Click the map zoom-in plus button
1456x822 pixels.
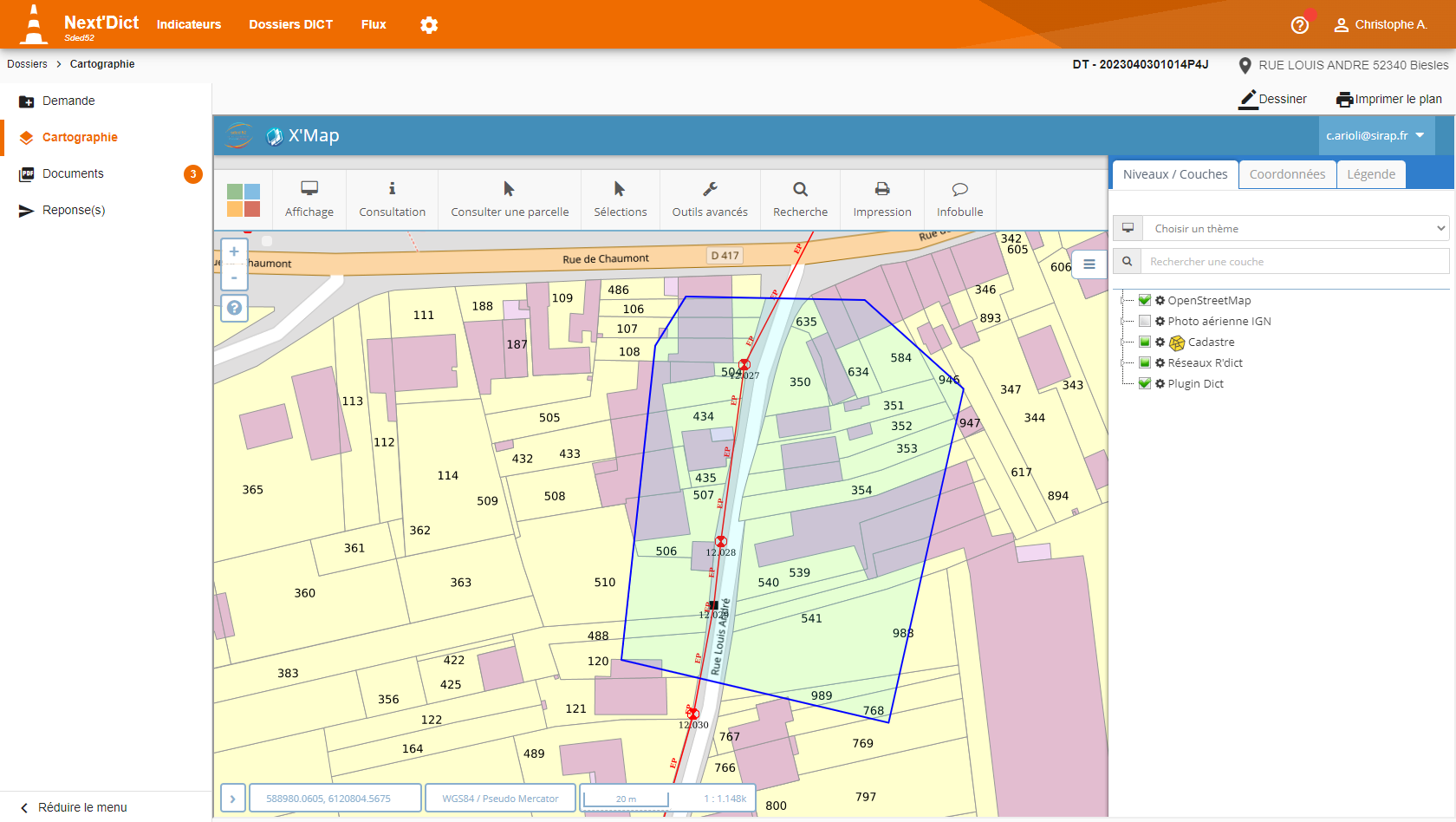pos(234,251)
